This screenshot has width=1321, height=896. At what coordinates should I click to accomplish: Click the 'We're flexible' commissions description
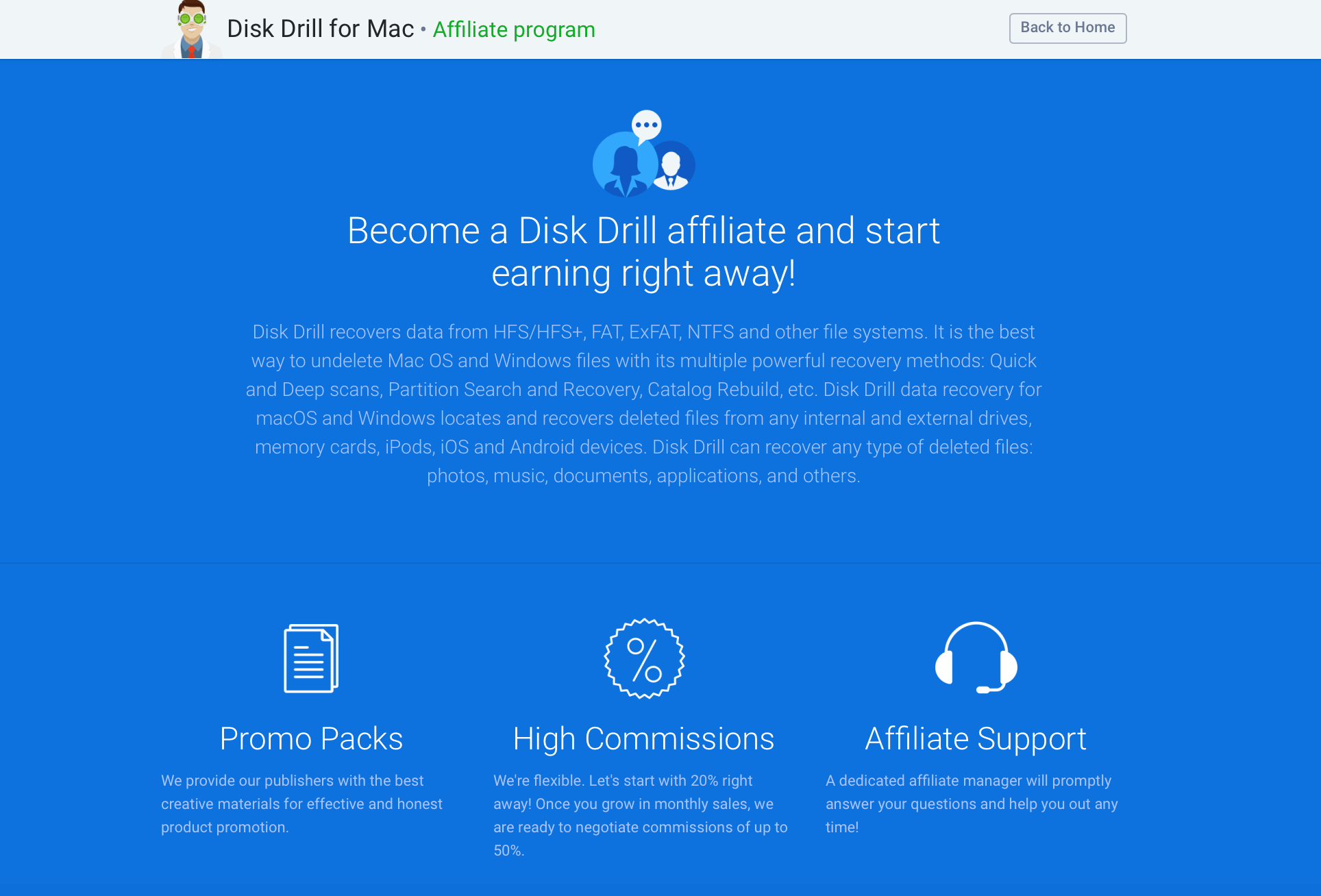[641, 815]
